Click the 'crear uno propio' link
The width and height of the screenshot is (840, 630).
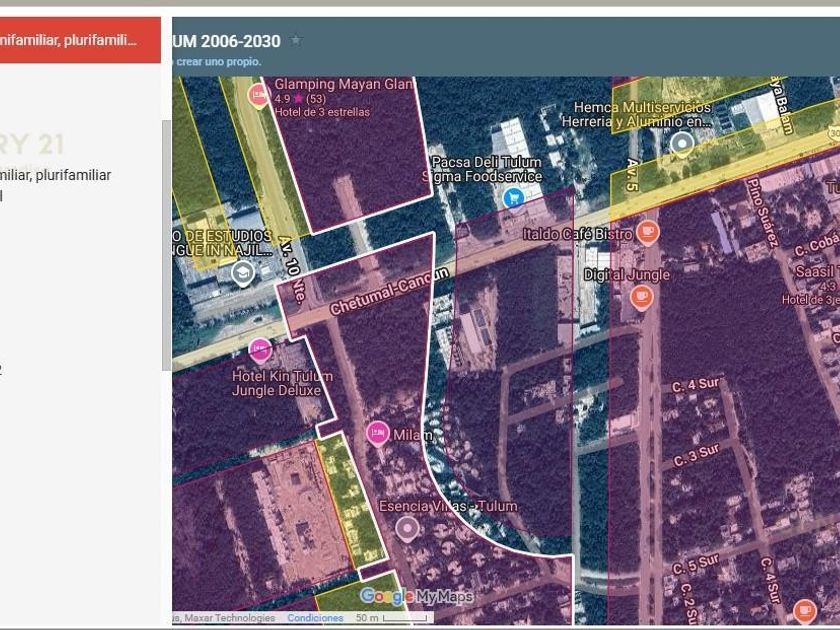pyautogui.click(x=219, y=62)
